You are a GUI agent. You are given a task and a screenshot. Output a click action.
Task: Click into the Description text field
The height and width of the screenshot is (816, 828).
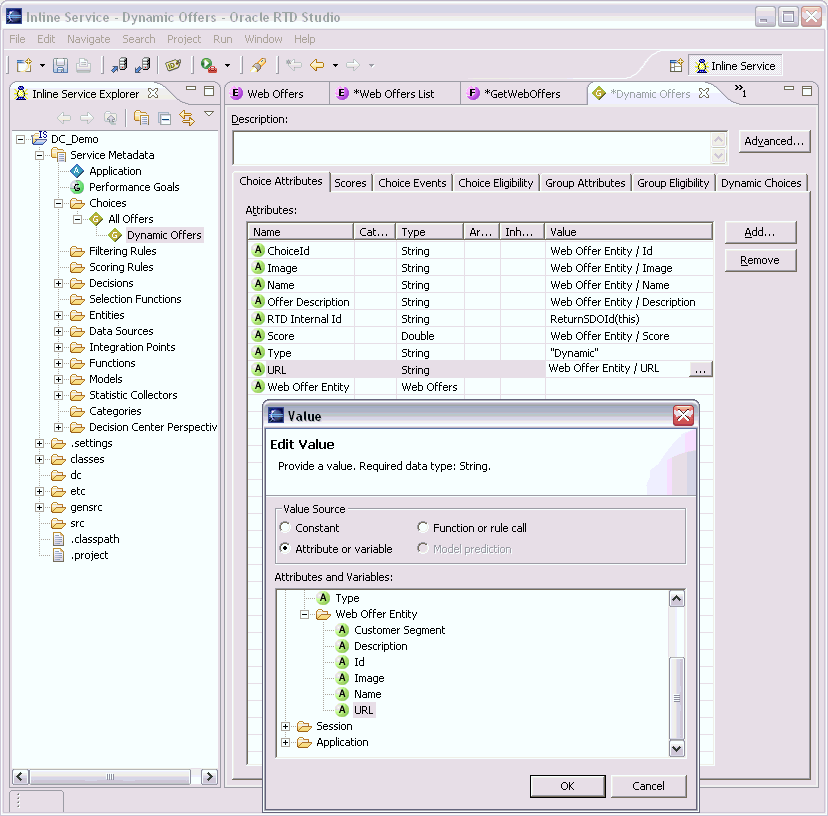tap(473, 148)
